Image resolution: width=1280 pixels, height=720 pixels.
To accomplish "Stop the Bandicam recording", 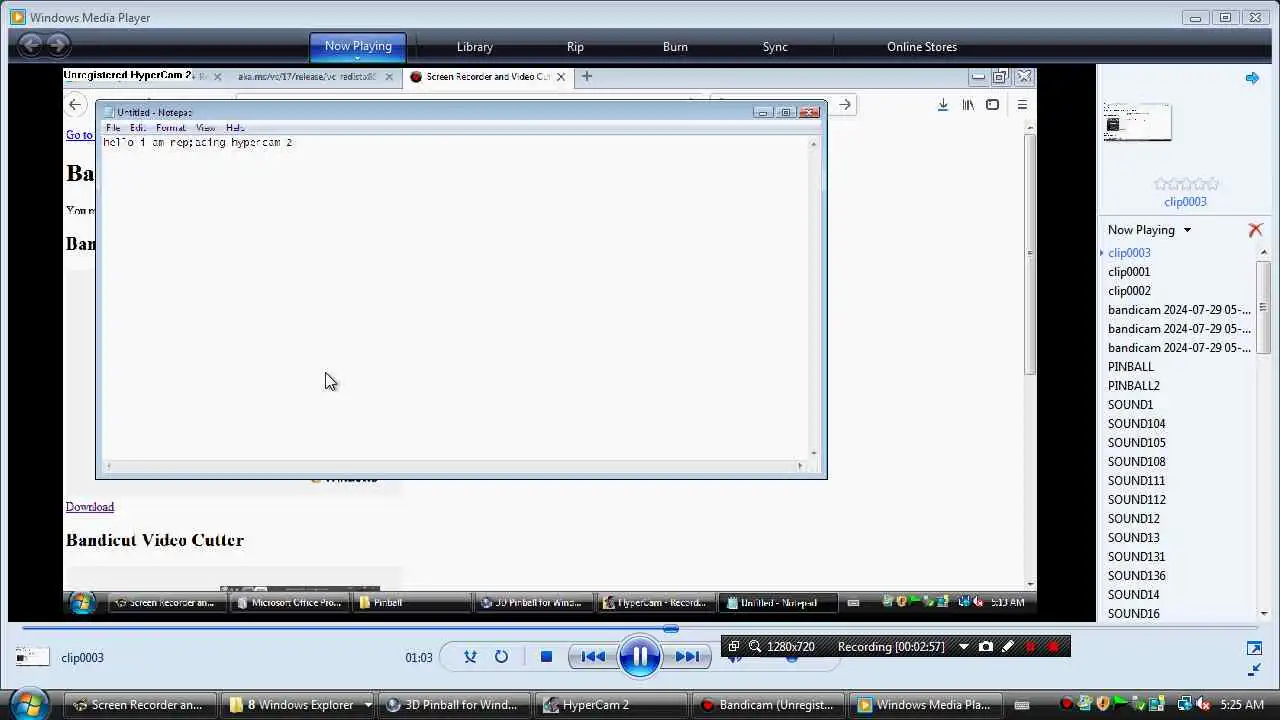I will coord(1053,647).
